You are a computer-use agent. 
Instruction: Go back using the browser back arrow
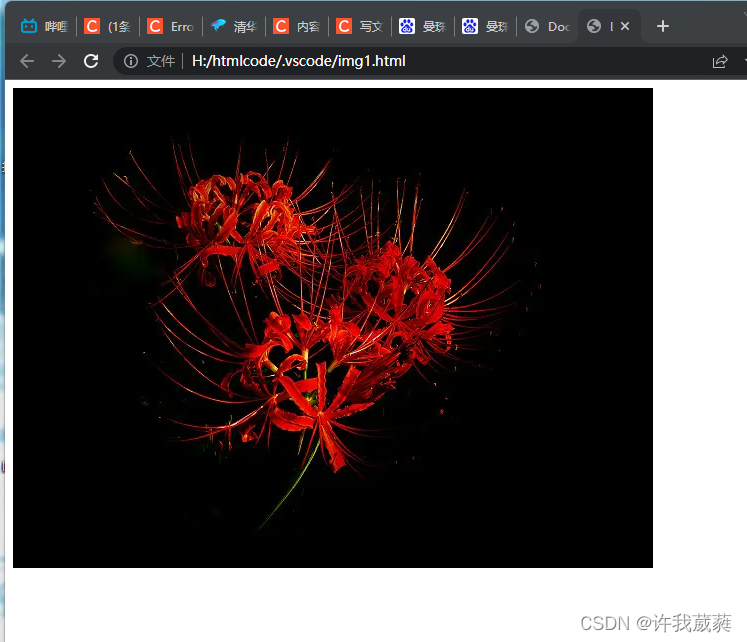(27, 61)
